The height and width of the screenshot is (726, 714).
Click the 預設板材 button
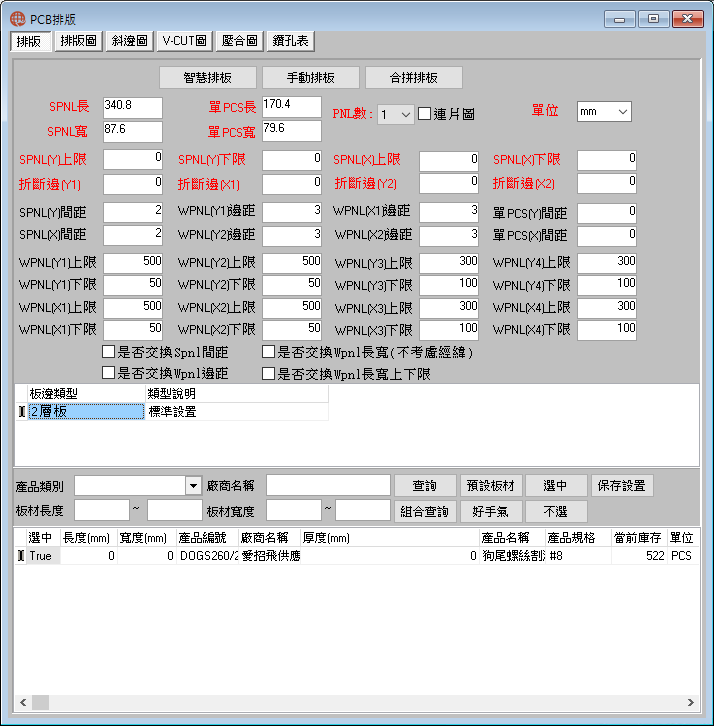pyautogui.click(x=491, y=486)
